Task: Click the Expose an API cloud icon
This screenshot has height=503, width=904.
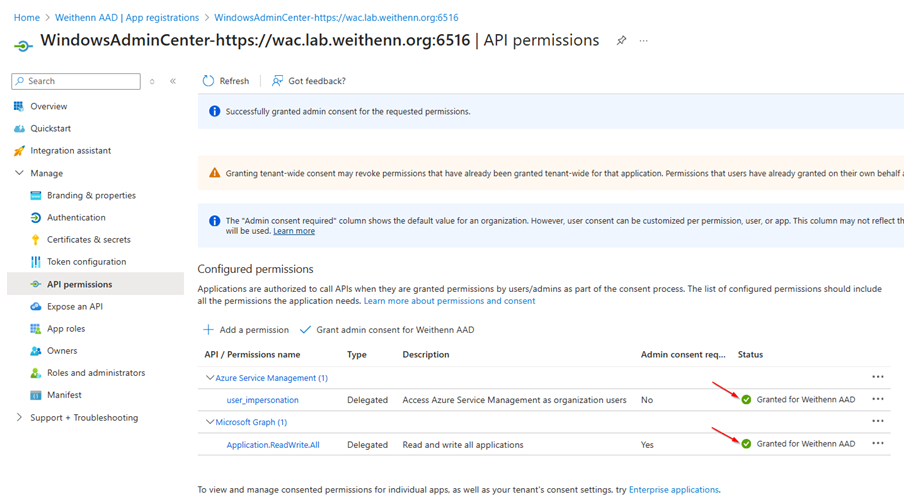Action: click(x=36, y=306)
